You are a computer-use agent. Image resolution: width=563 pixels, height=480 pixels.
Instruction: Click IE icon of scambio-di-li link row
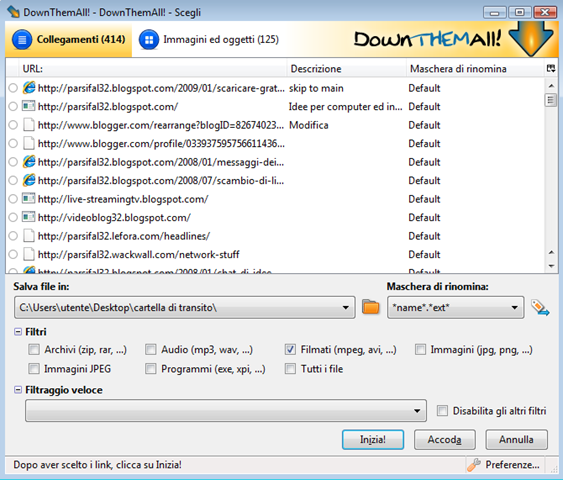click(x=29, y=180)
